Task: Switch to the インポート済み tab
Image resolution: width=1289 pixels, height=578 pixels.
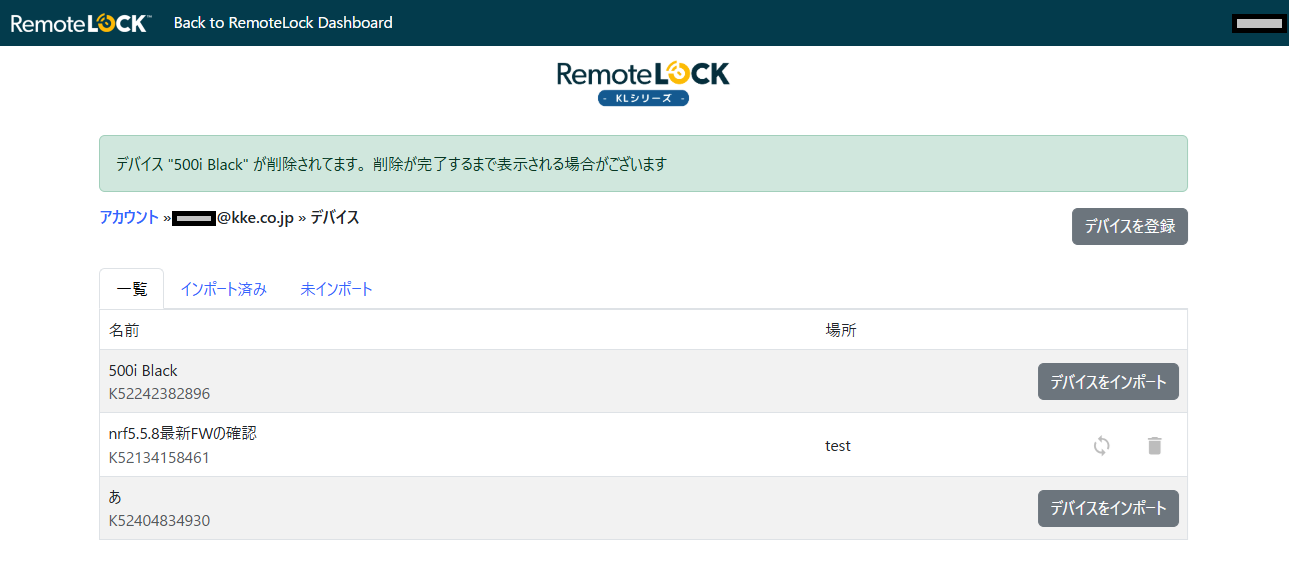Action: click(224, 289)
